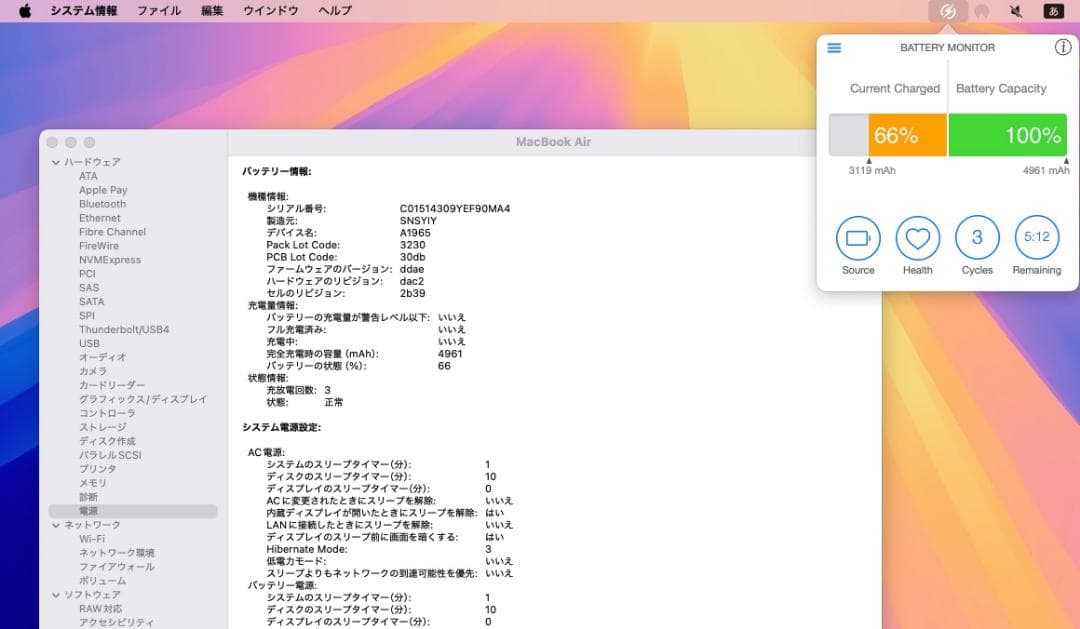The image size is (1080, 629).
Task: Collapse the ネットワーク section
Action: [57, 524]
